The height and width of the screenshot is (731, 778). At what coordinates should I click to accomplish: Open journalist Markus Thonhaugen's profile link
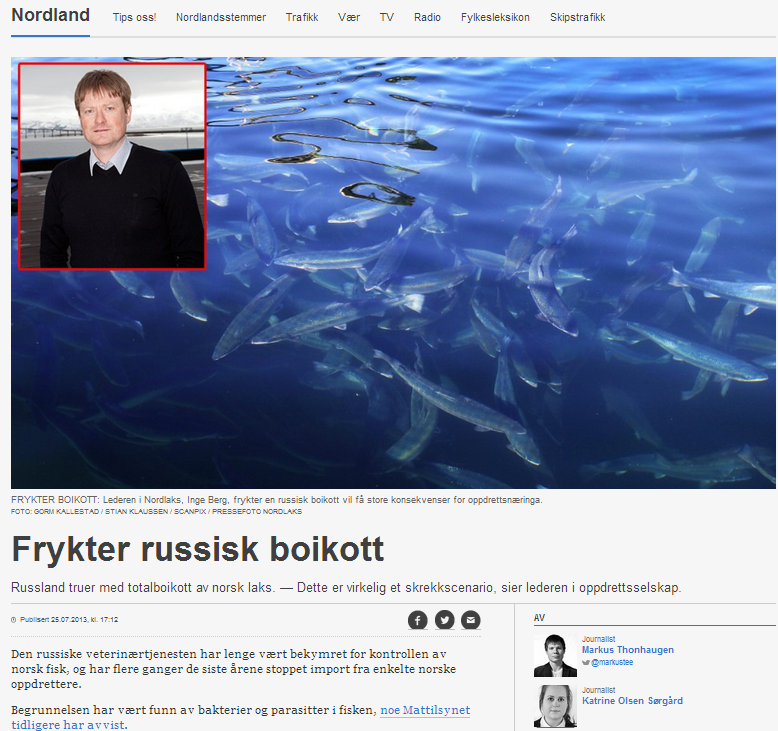628,650
